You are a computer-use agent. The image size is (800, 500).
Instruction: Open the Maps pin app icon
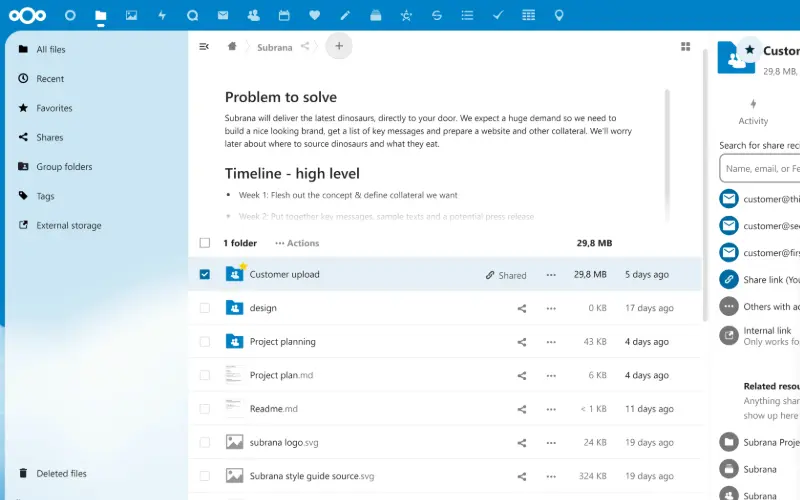click(559, 15)
